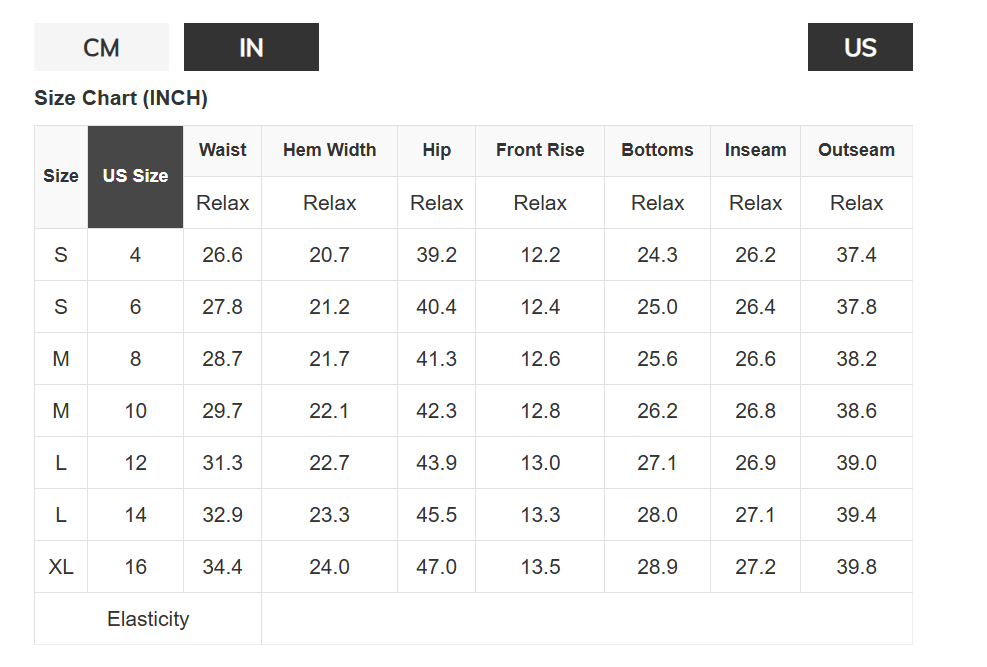Select US size 14 cell
This screenshot has height=667, width=987.
pos(135,515)
